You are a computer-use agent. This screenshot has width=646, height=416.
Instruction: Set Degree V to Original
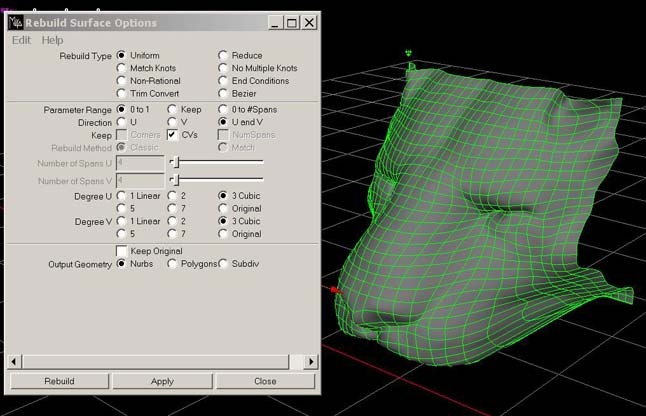[x=223, y=234]
